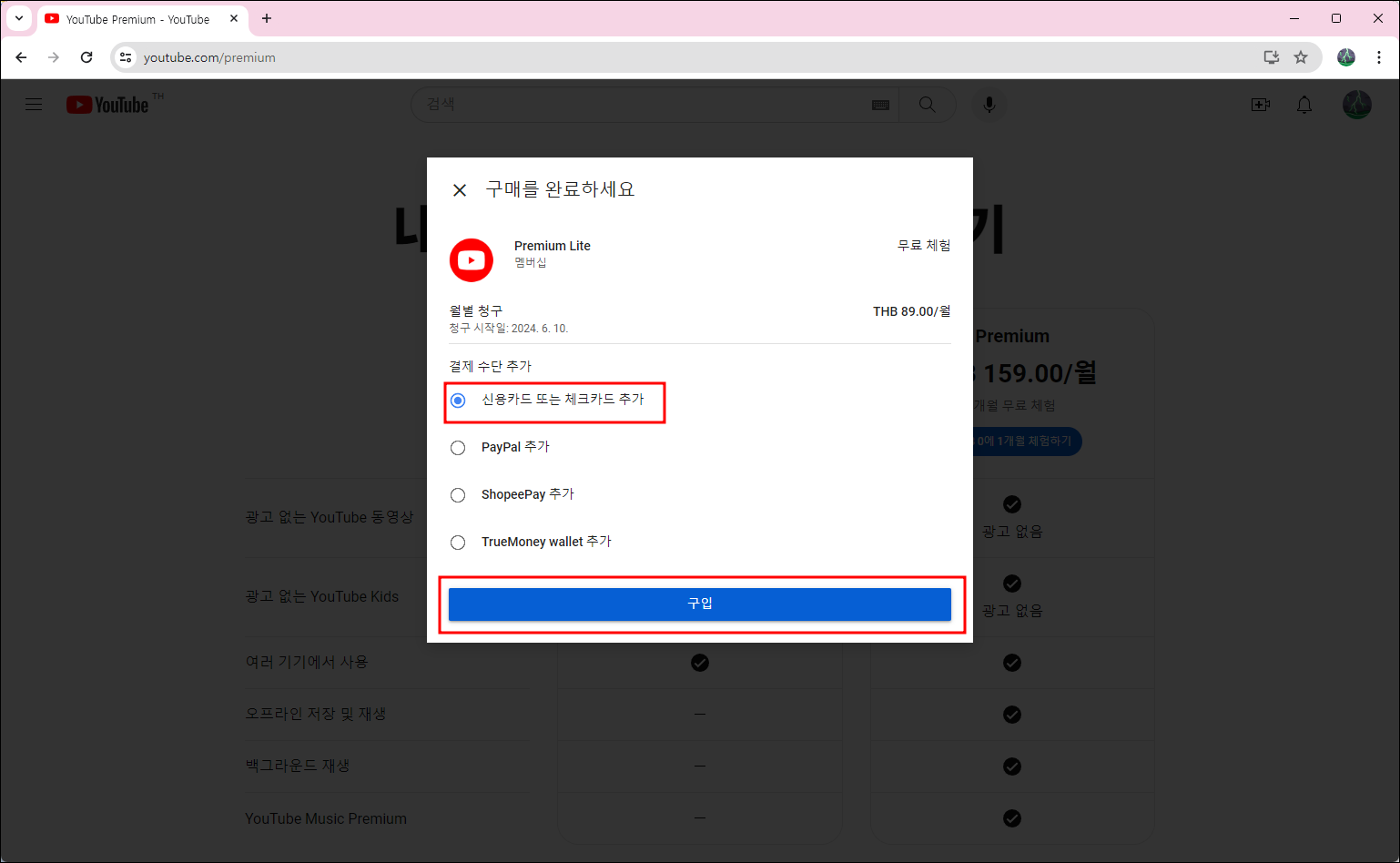Open the create video icon
This screenshot has height=863, width=1400.
click(1261, 105)
